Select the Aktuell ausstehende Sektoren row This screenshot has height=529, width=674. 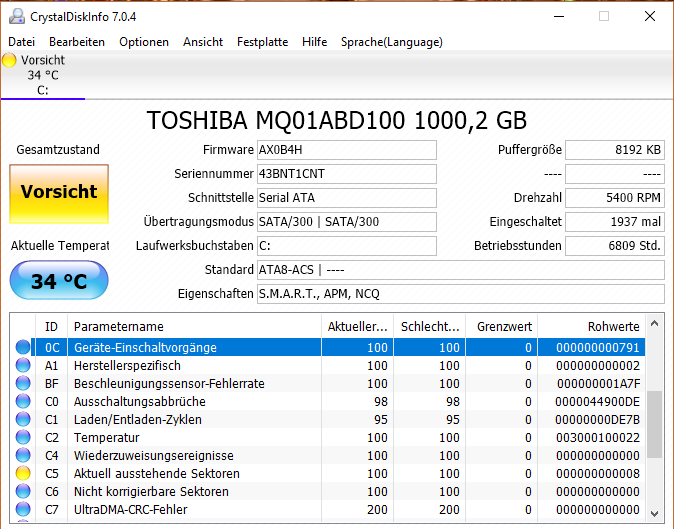click(330, 474)
